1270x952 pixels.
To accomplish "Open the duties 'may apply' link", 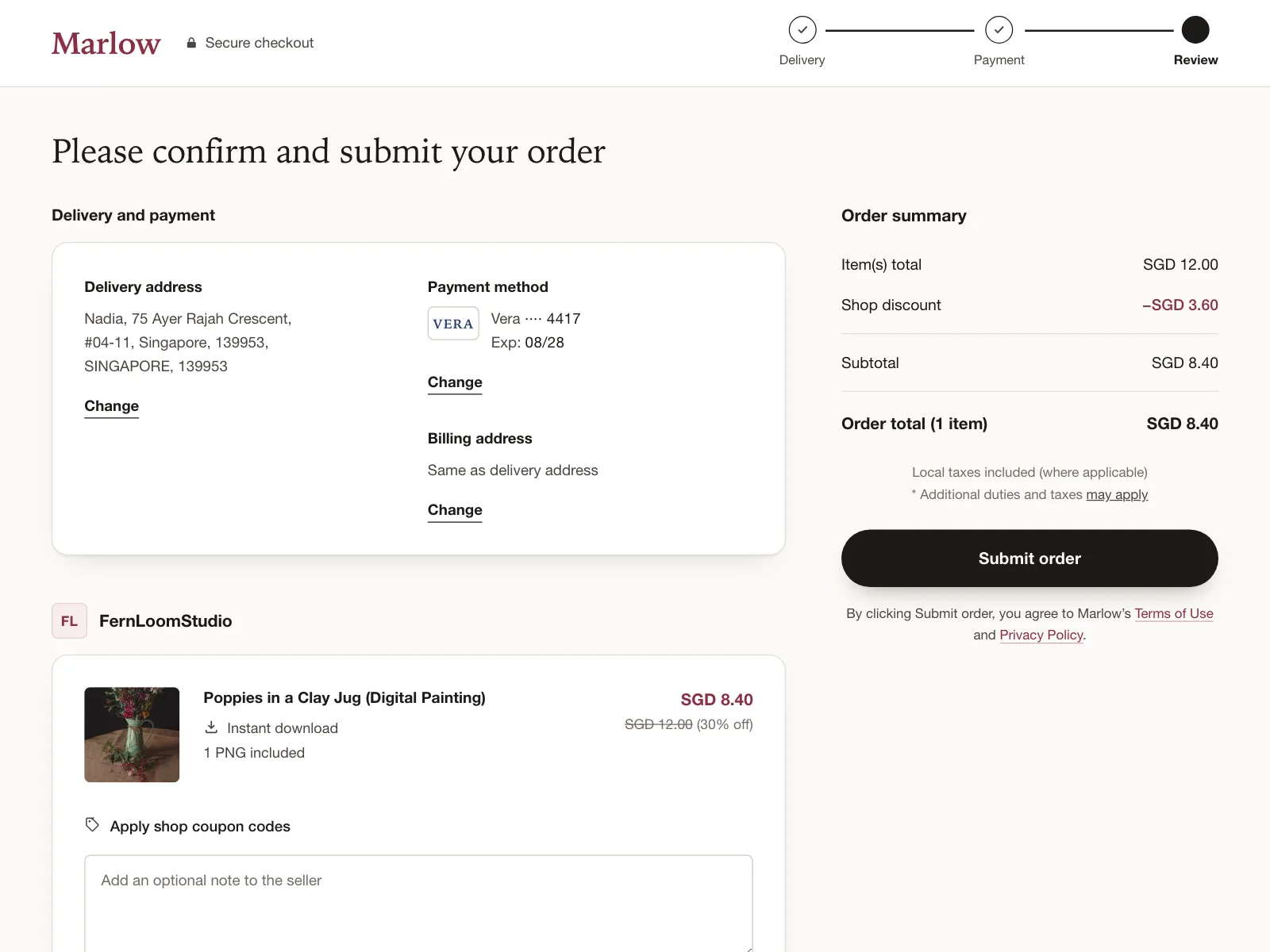I will (x=1117, y=494).
